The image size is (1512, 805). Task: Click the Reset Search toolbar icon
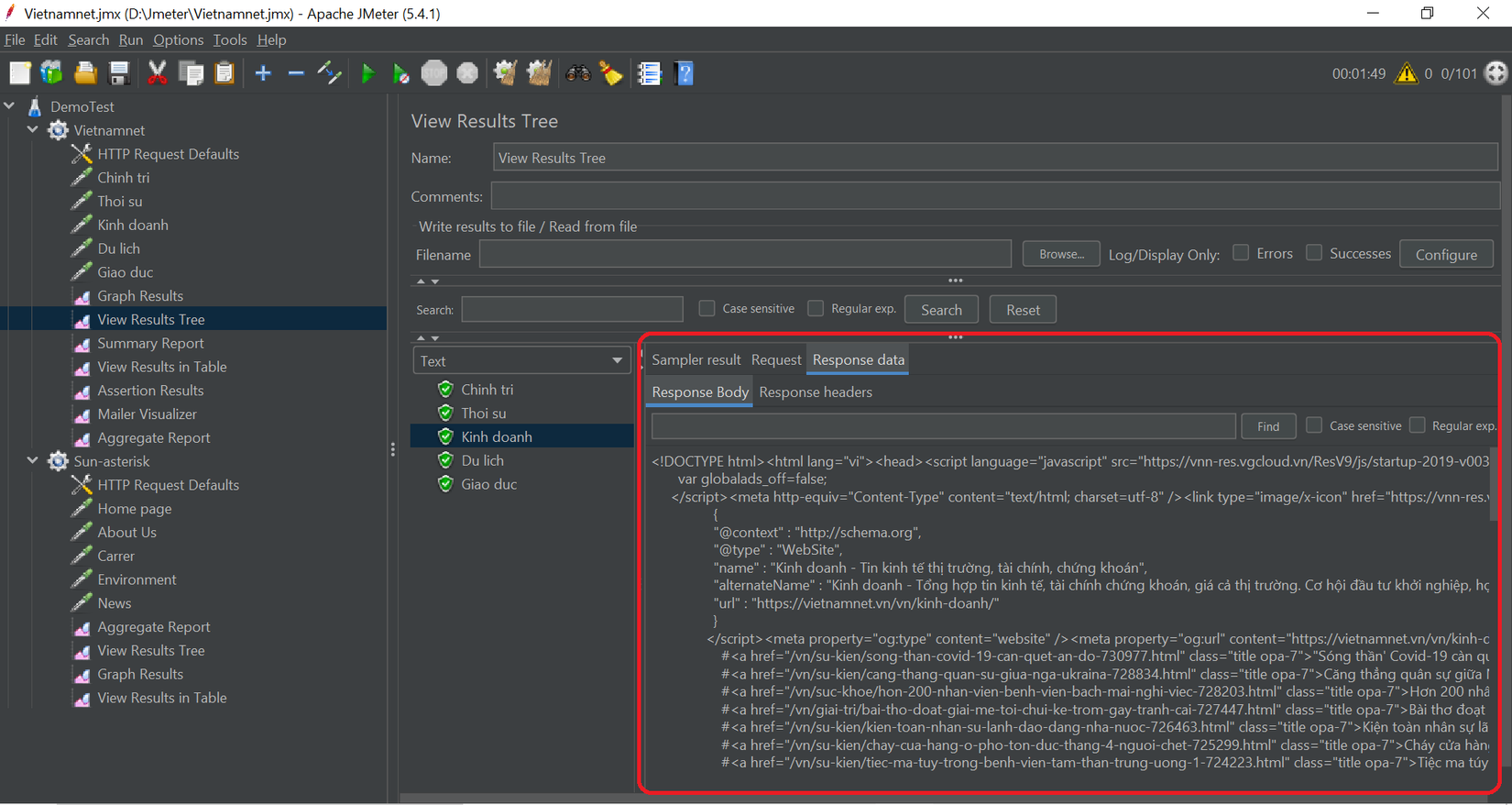point(611,73)
